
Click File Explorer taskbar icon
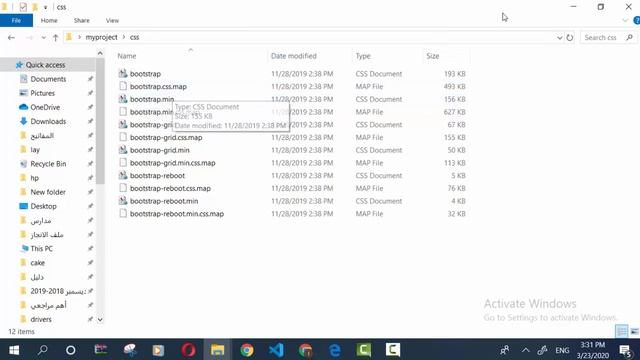click(x=218, y=350)
